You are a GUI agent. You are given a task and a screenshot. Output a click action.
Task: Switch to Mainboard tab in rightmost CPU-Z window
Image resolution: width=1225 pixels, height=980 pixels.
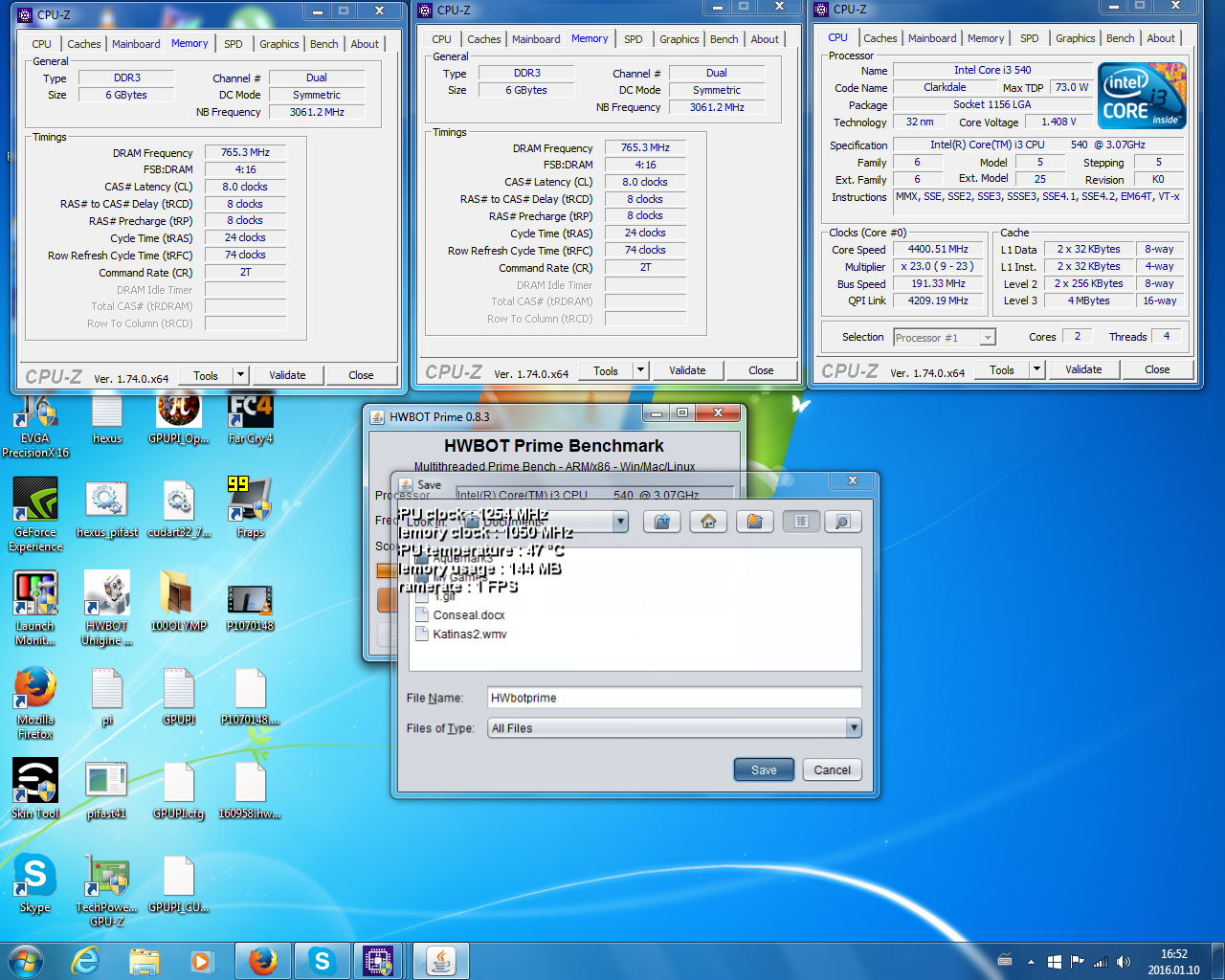(x=932, y=38)
